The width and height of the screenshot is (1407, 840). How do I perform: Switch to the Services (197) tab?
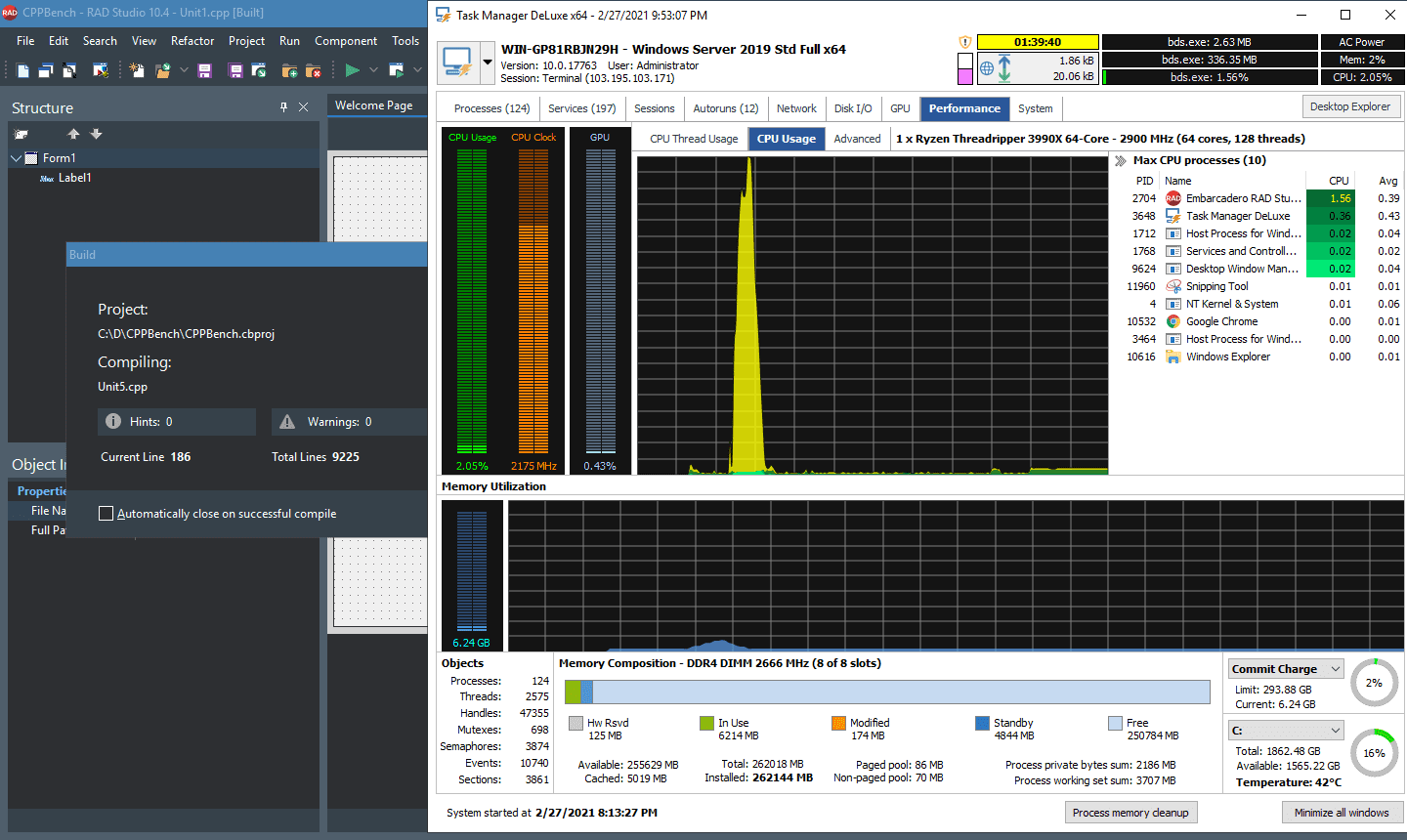[582, 108]
